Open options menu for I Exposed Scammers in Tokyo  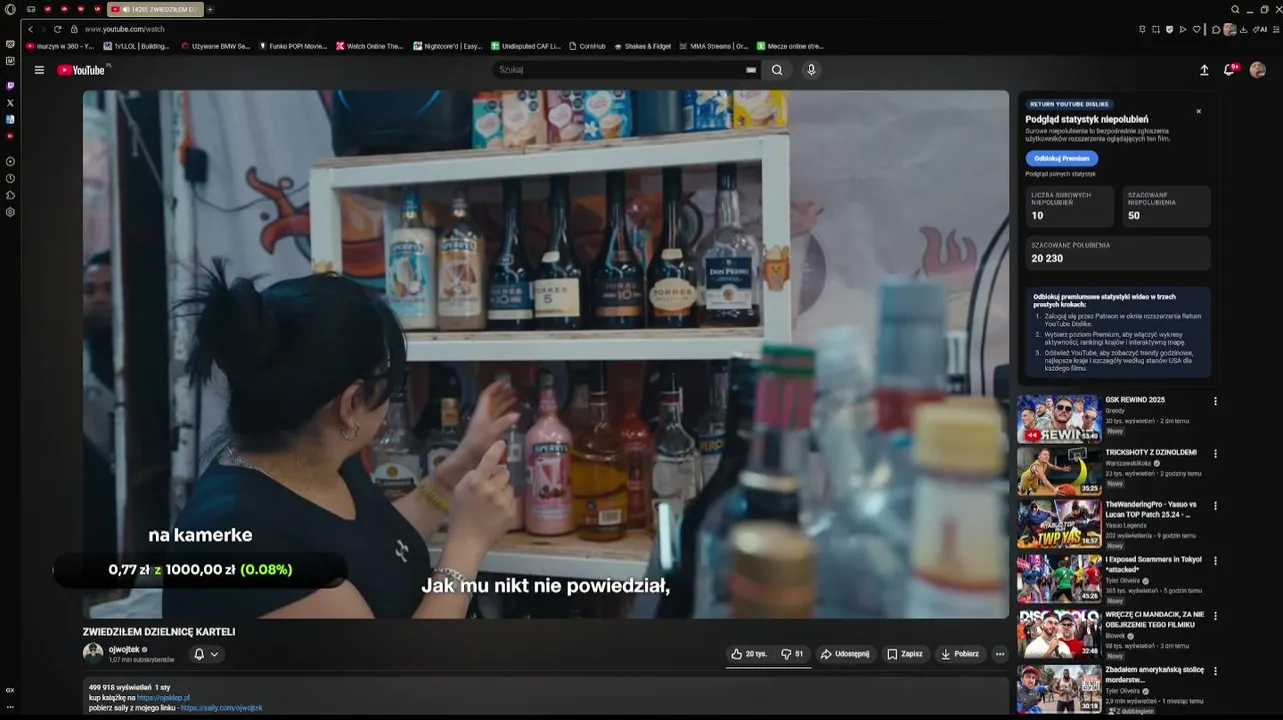coord(1216,561)
